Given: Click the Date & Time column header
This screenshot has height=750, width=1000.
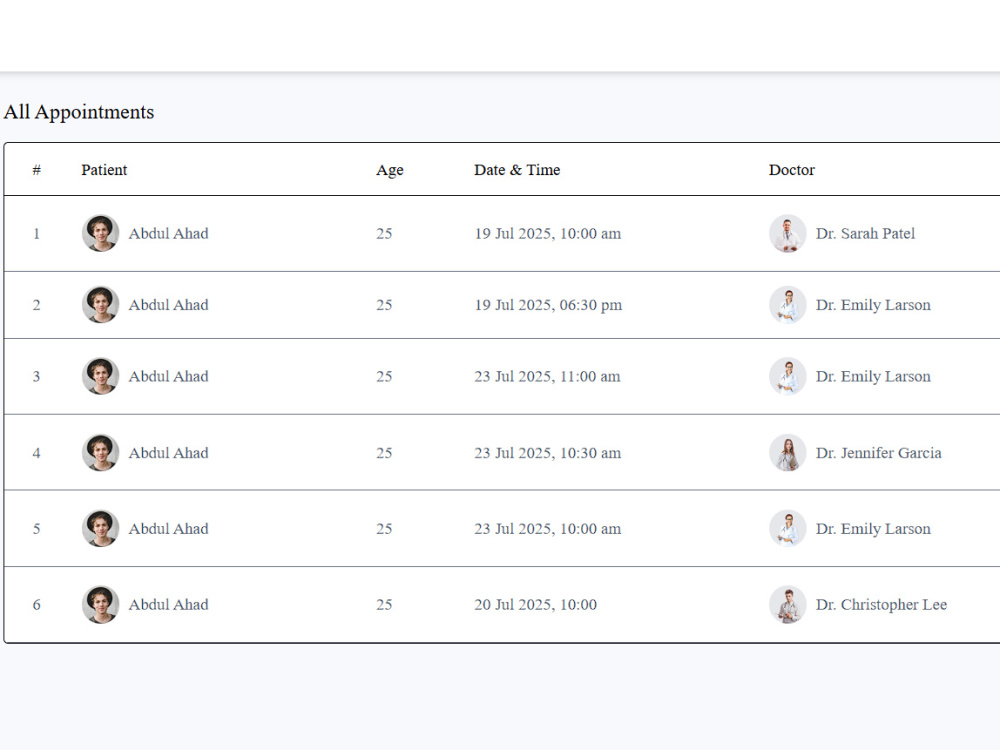Looking at the screenshot, I should pos(517,170).
